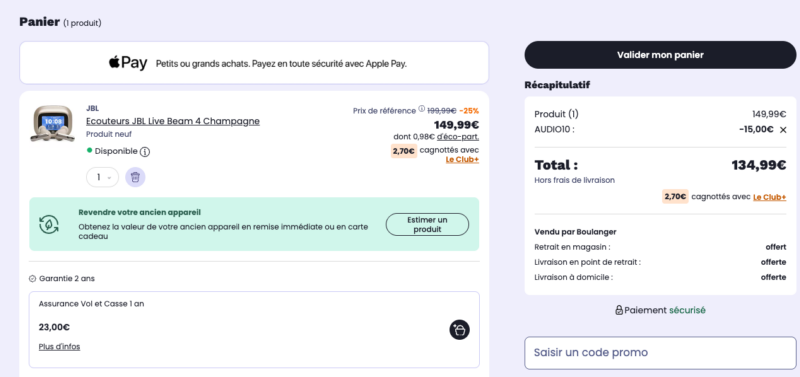Open d'éco-part. link under price
The height and width of the screenshot is (377, 800).
(x=458, y=136)
